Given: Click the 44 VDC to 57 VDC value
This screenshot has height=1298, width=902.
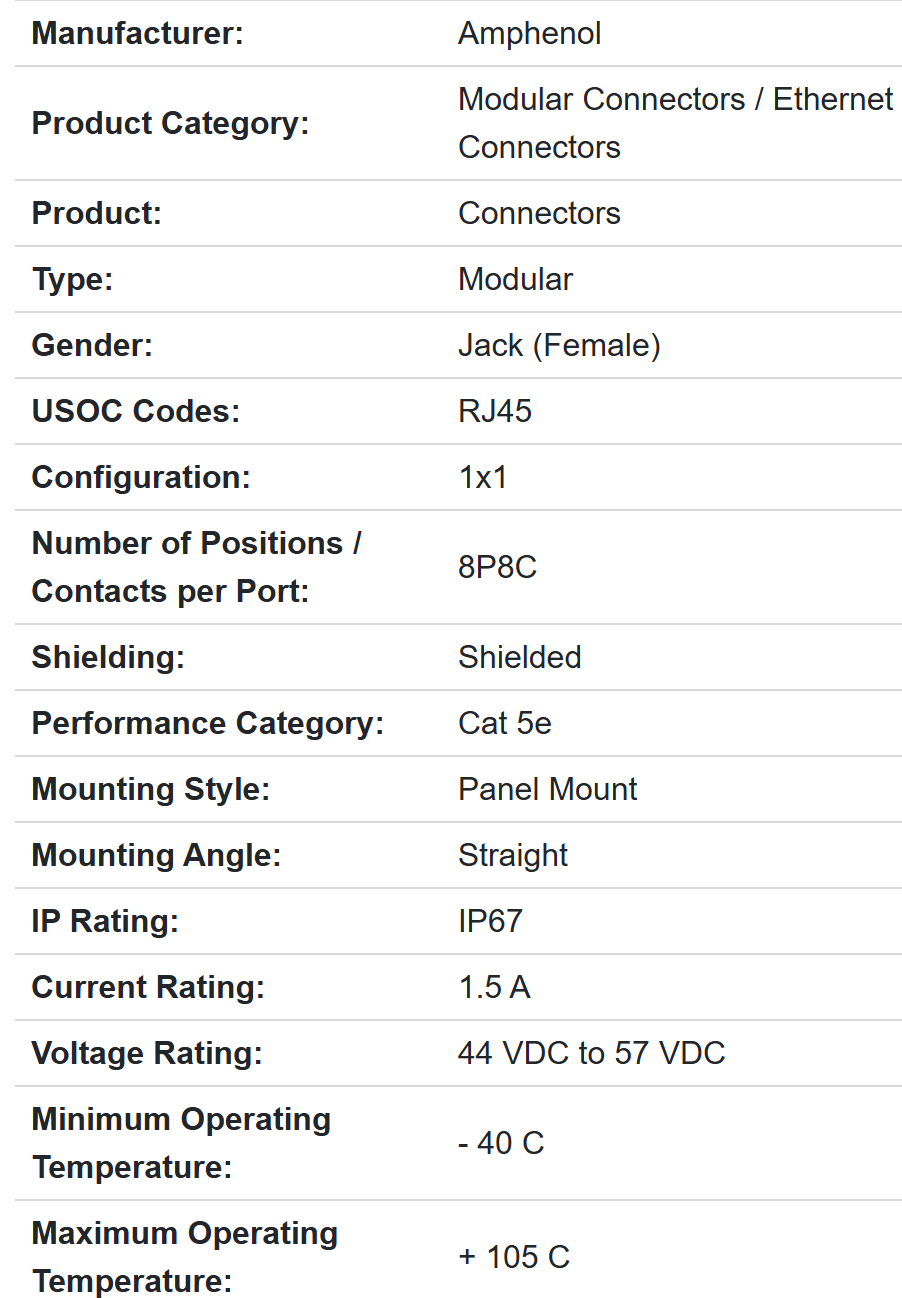Looking at the screenshot, I should 591,1053.
